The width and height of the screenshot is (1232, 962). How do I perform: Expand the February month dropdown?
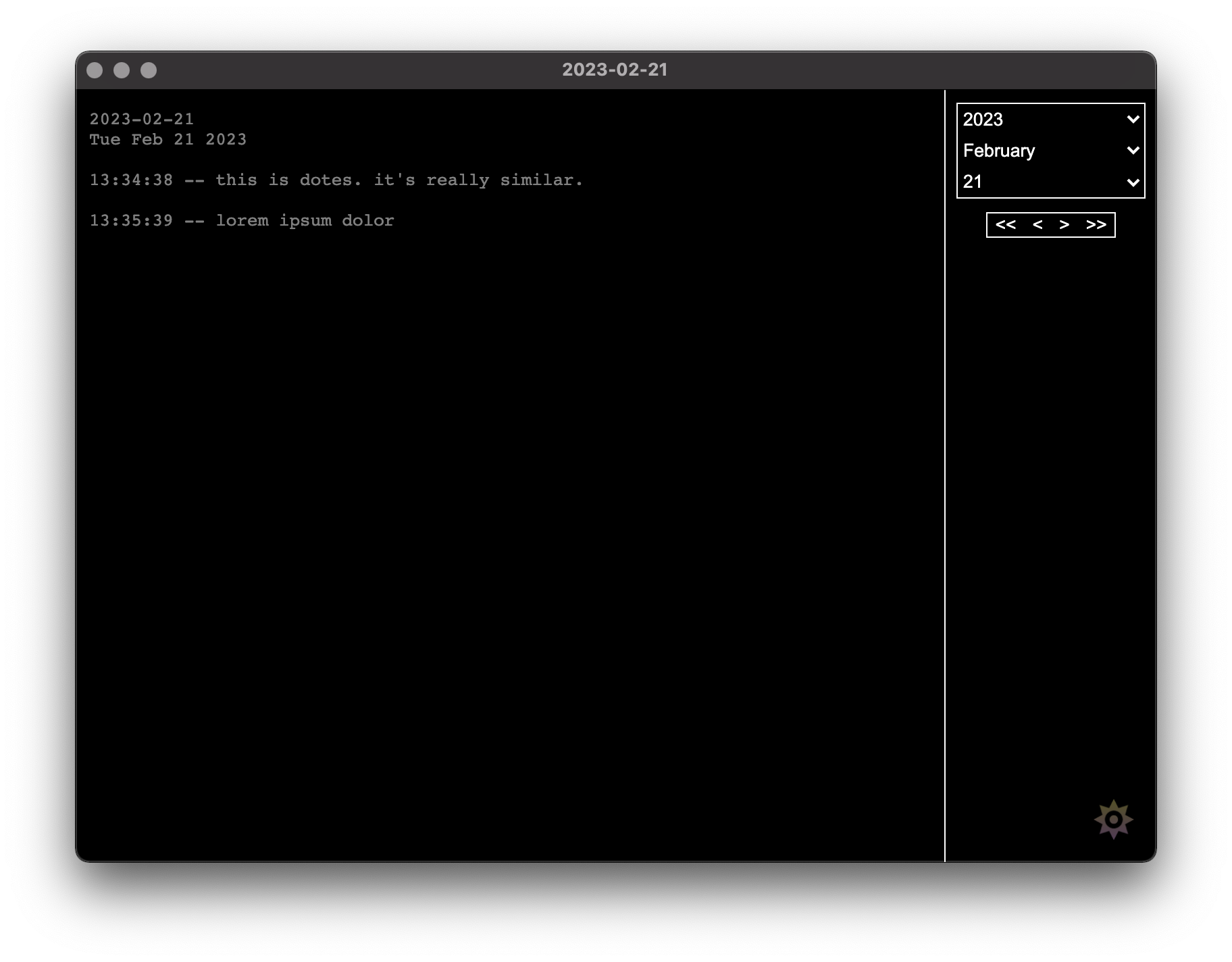click(x=1050, y=151)
